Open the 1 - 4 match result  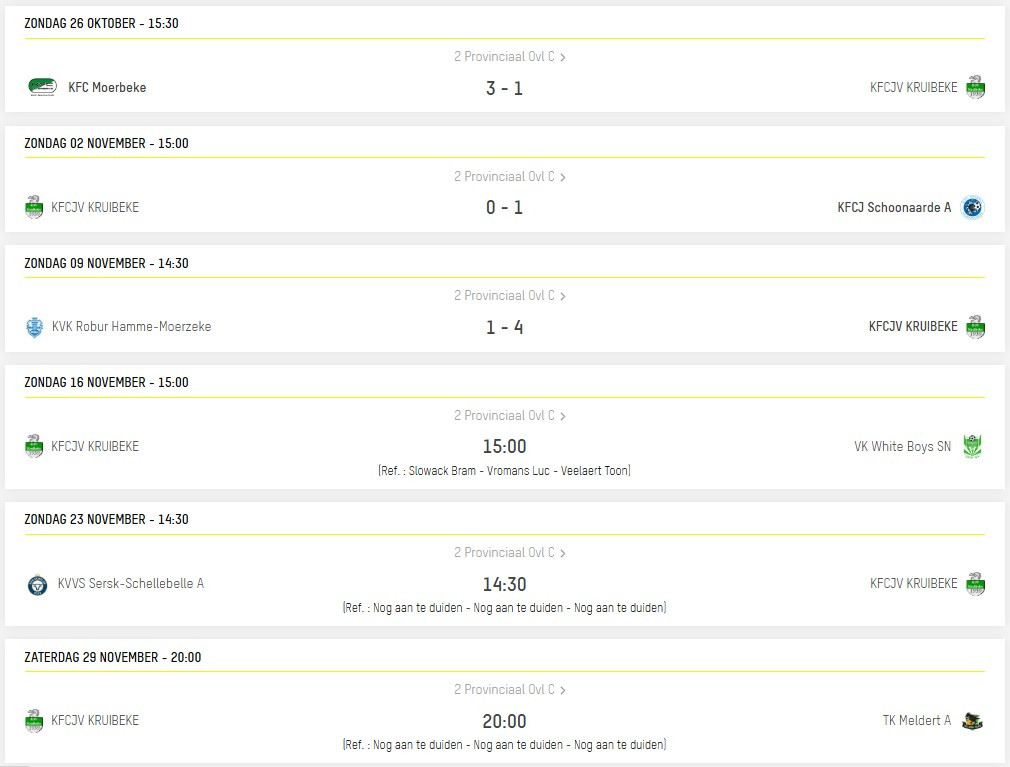click(504, 327)
